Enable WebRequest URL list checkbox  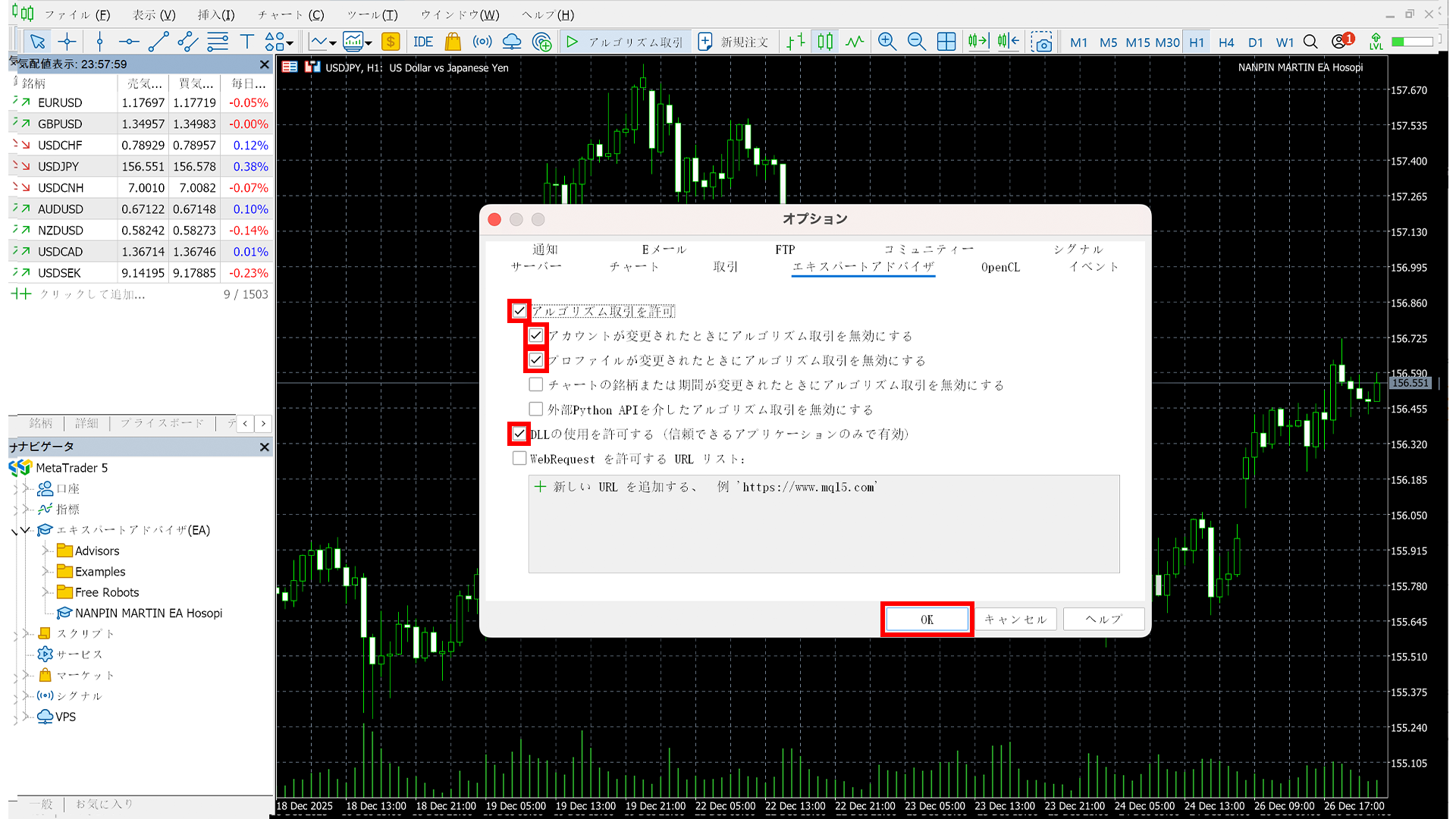click(519, 459)
